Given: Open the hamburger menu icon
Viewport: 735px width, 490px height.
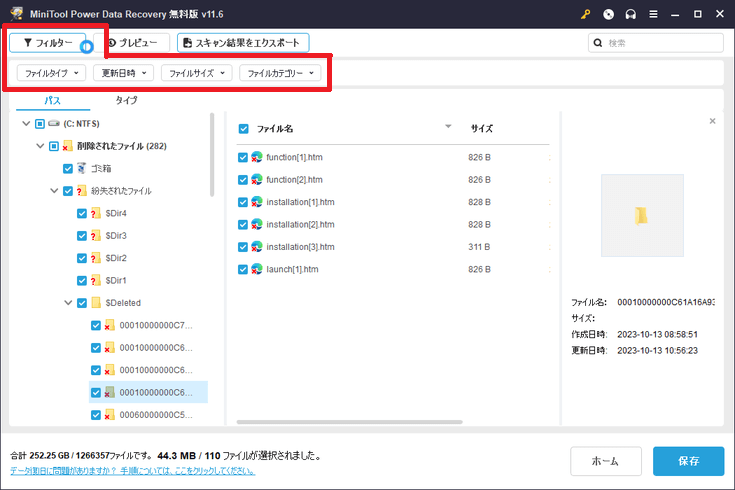Looking at the screenshot, I should point(656,14).
